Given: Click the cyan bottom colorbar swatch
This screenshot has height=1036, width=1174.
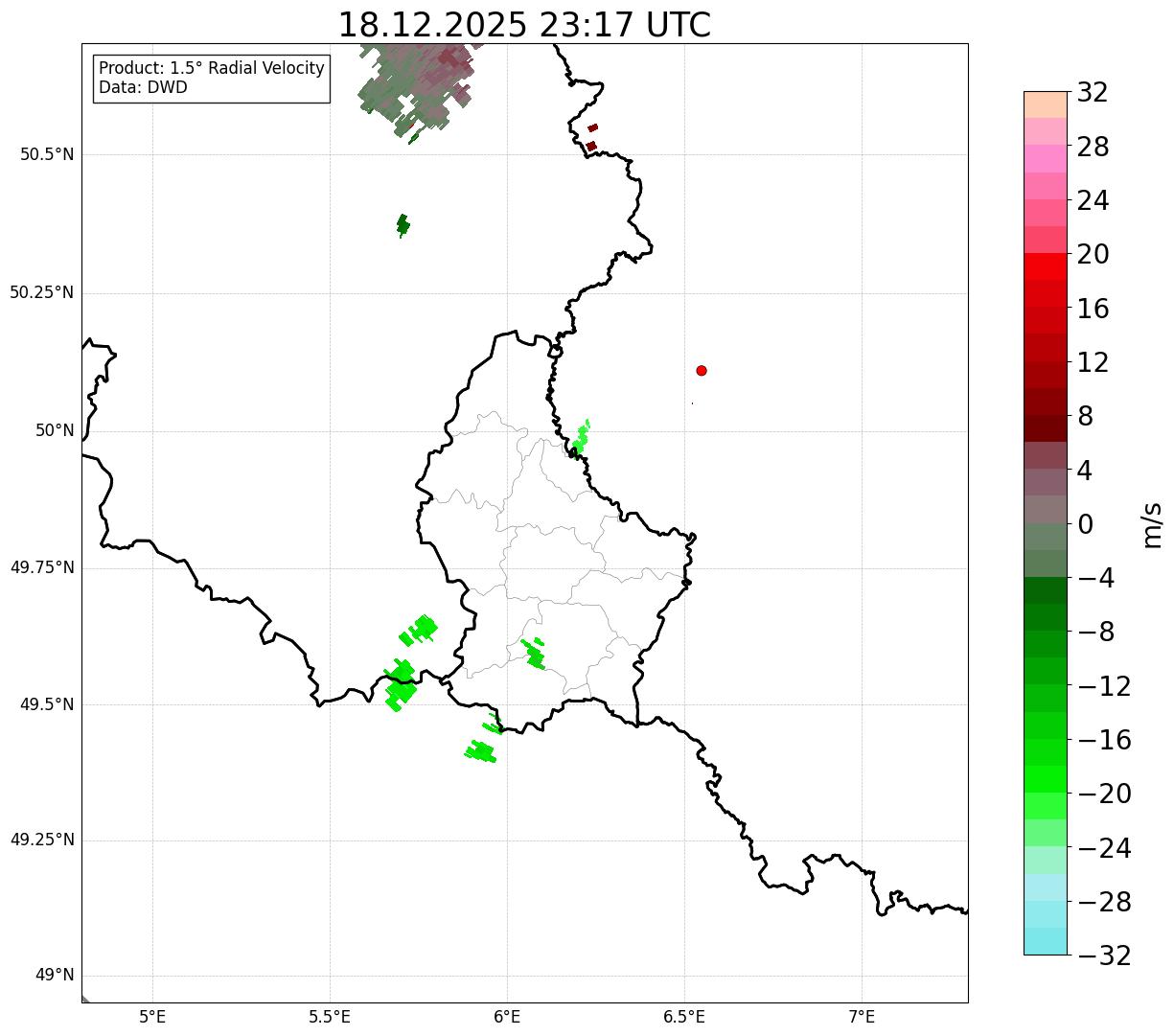Looking at the screenshot, I should point(1046,942).
